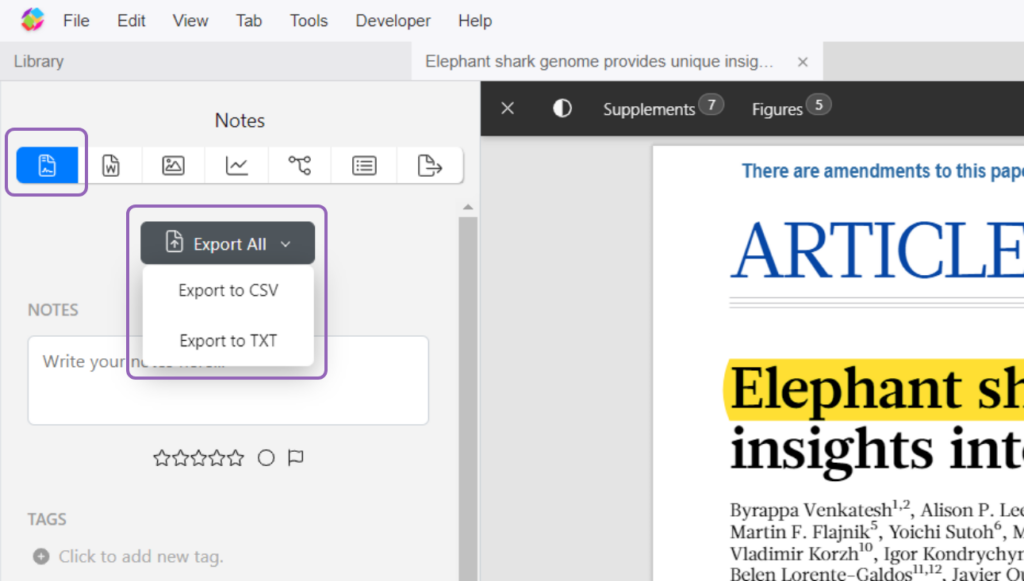
Task: Open the line chart panel icon
Action: coord(237,165)
